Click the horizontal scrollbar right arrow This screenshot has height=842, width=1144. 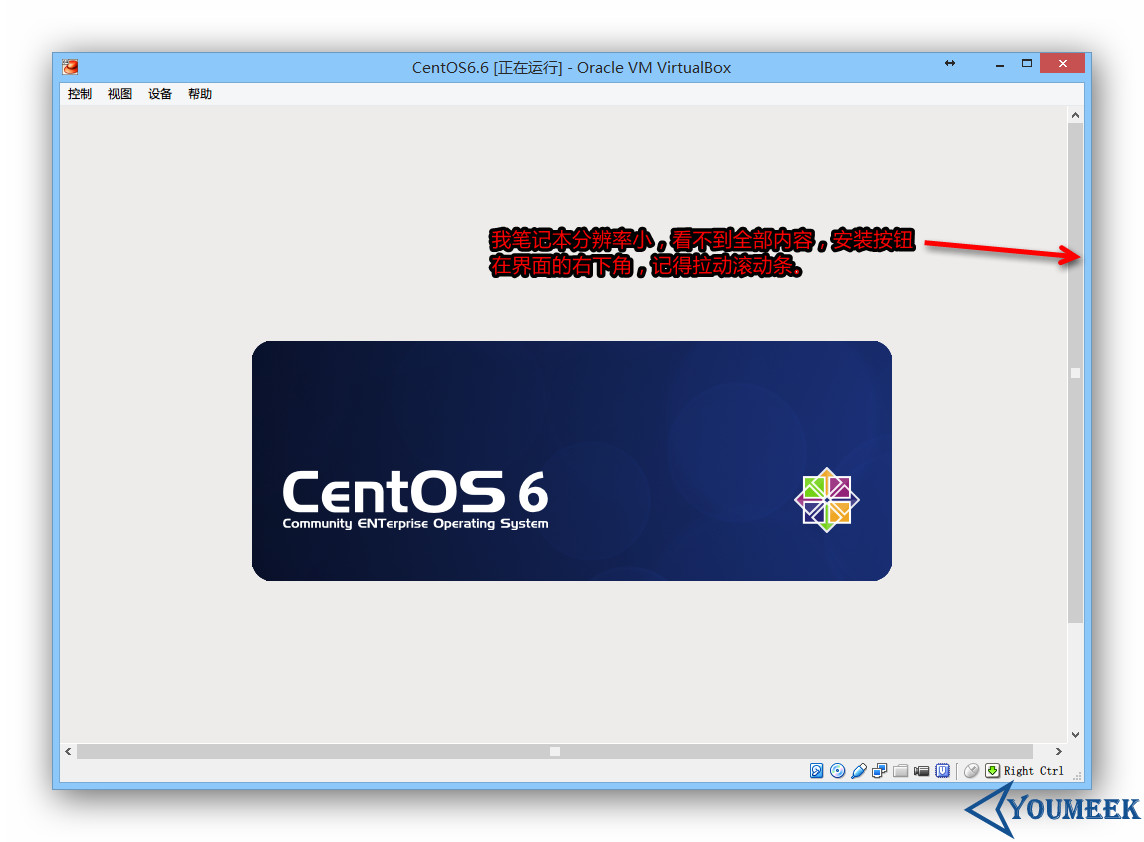click(x=1059, y=751)
